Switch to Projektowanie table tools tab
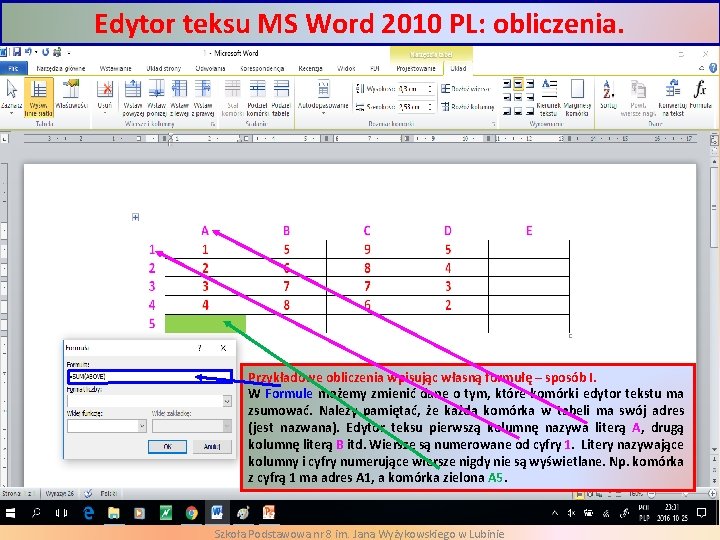The height and width of the screenshot is (540, 720). (x=416, y=68)
